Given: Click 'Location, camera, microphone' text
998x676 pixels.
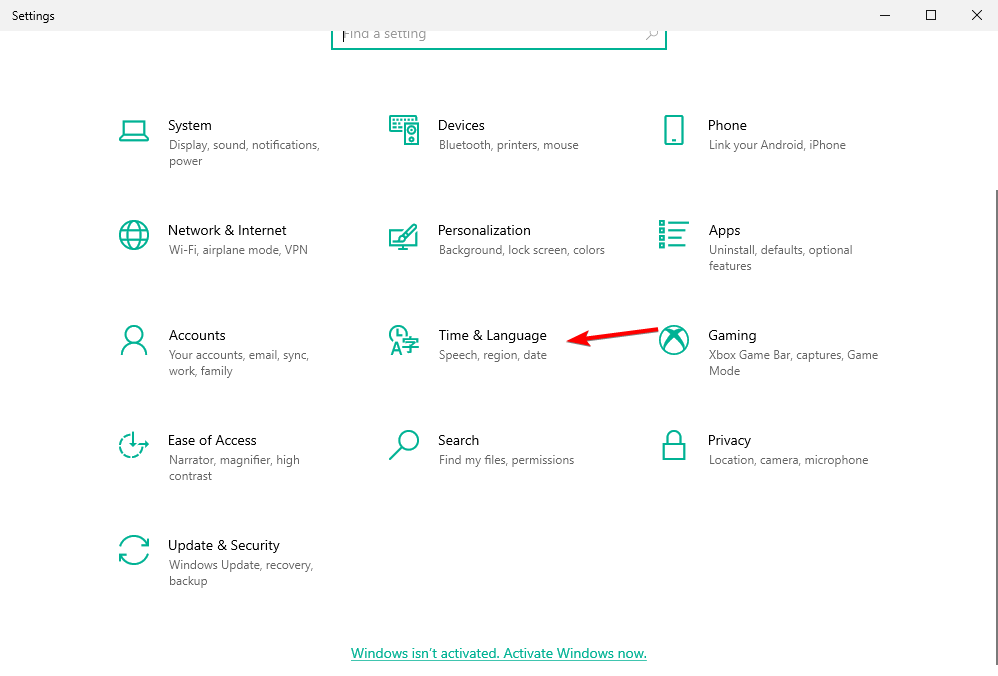Looking at the screenshot, I should [788, 460].
